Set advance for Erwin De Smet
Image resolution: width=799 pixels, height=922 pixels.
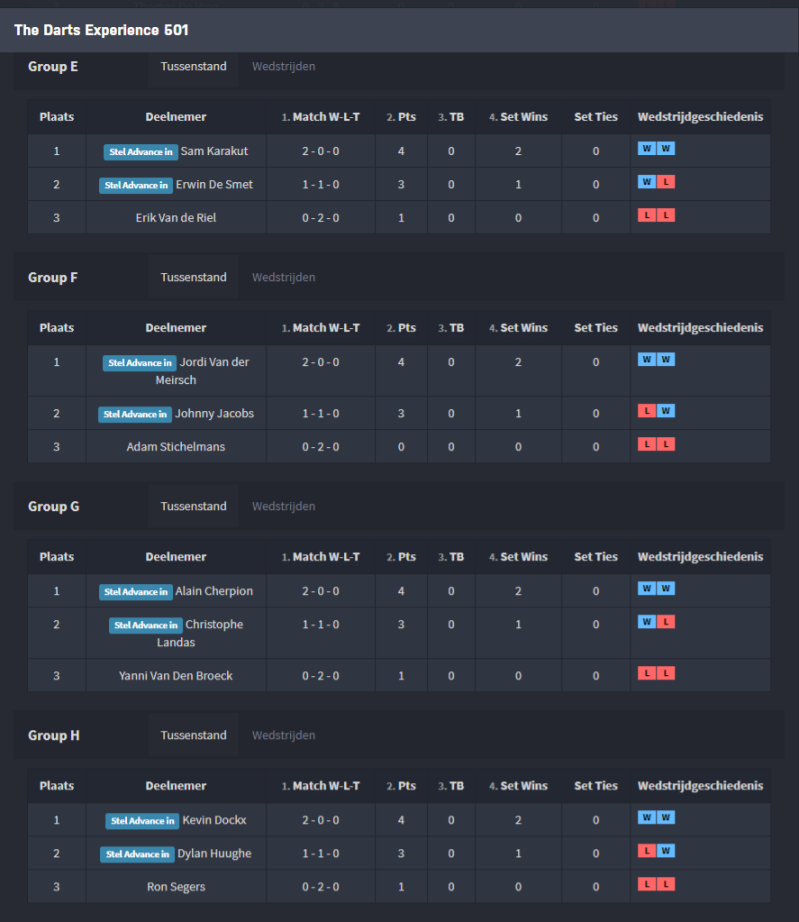coord(136,185)
